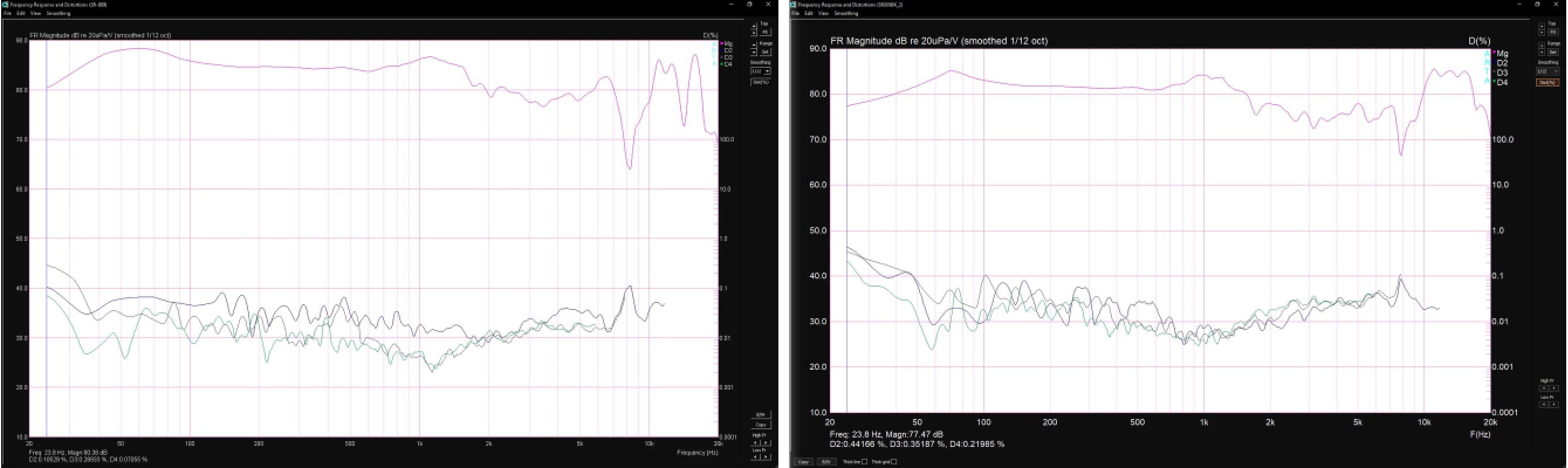Open Smoothing menu in left window menu bar

[59, 13]
